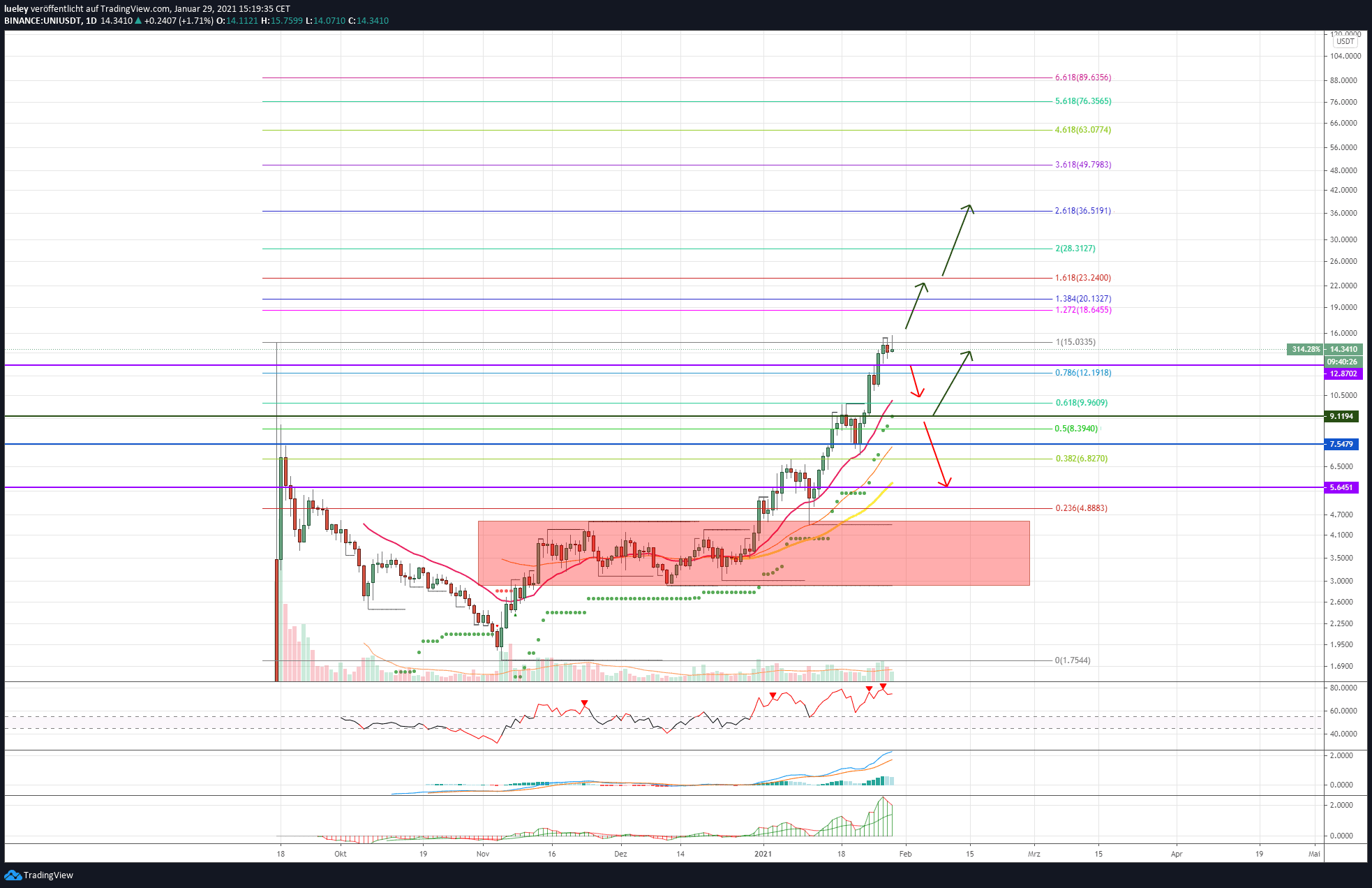Click the Mai label on the time axis
Image resolution: width=1372 pixels, height=888 pixels.
pos(1314,853)
